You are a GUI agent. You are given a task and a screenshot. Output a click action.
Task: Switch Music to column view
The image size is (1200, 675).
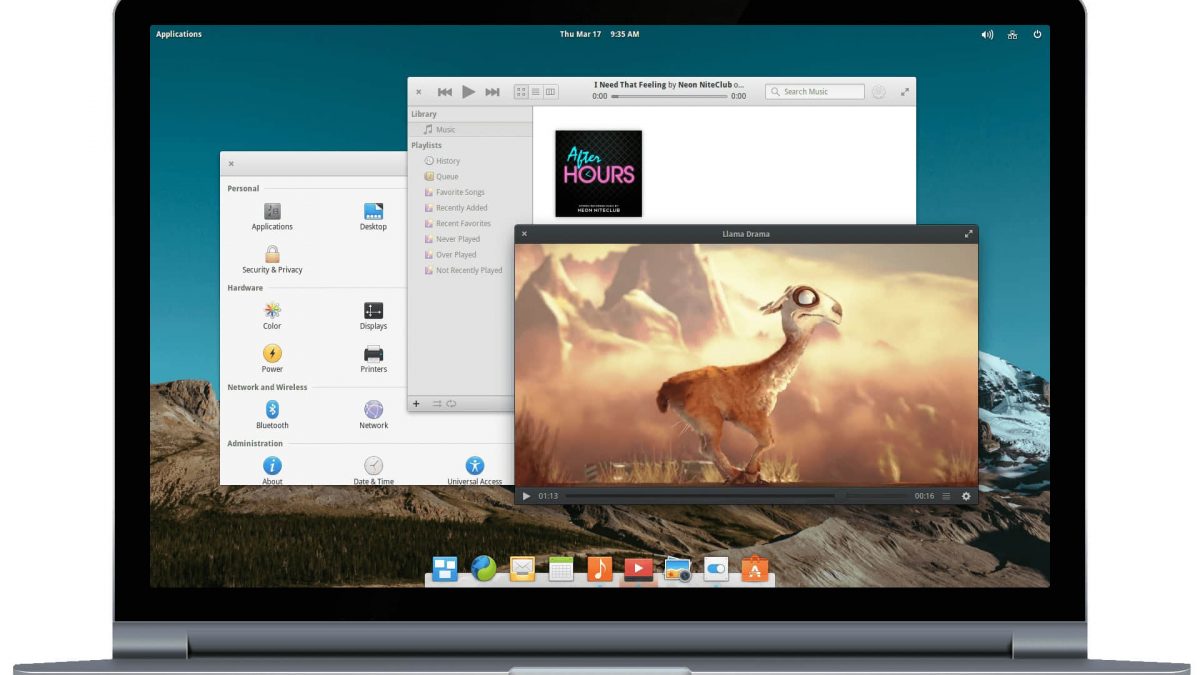coord(550,92)
